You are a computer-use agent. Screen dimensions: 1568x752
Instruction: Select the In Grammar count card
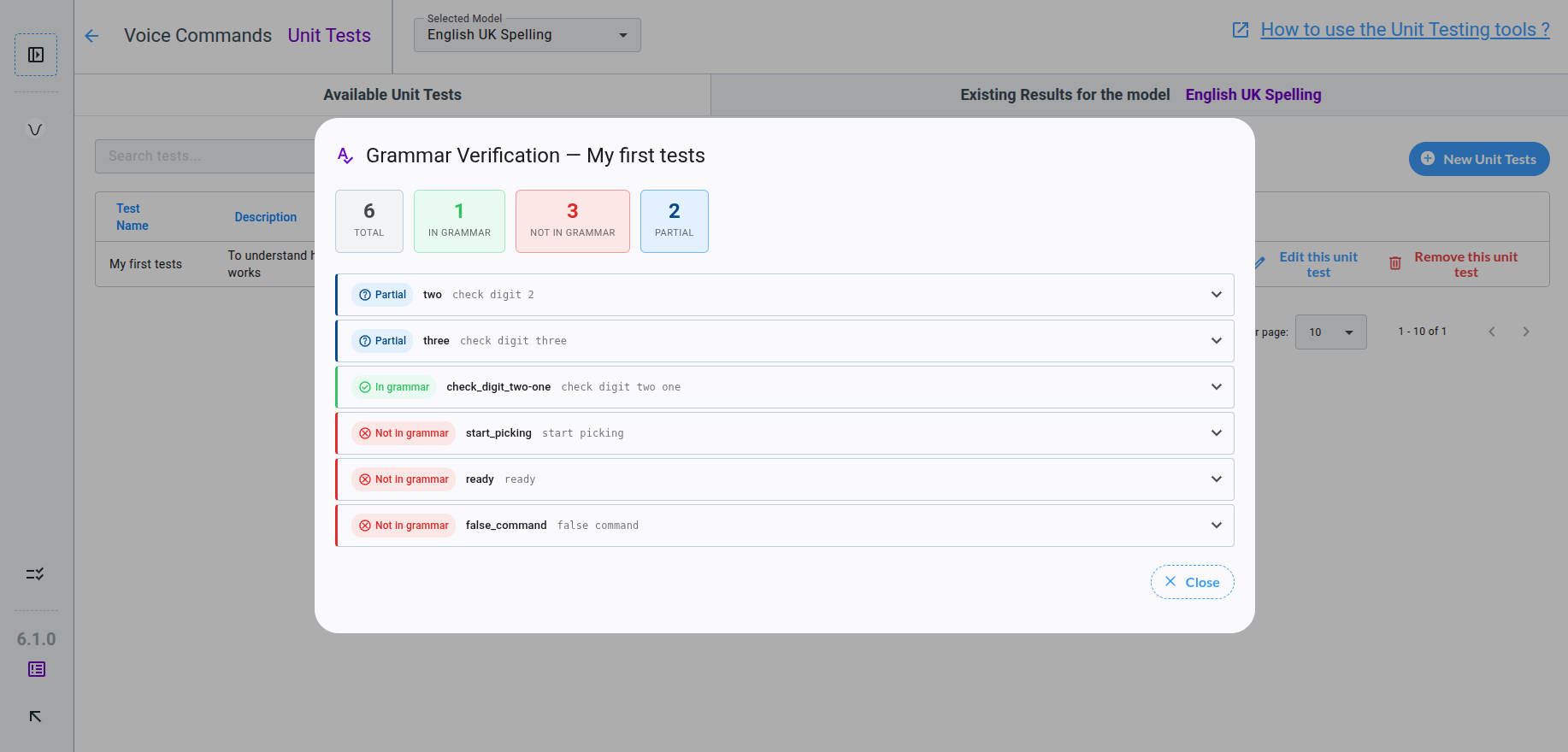point(459,221)
